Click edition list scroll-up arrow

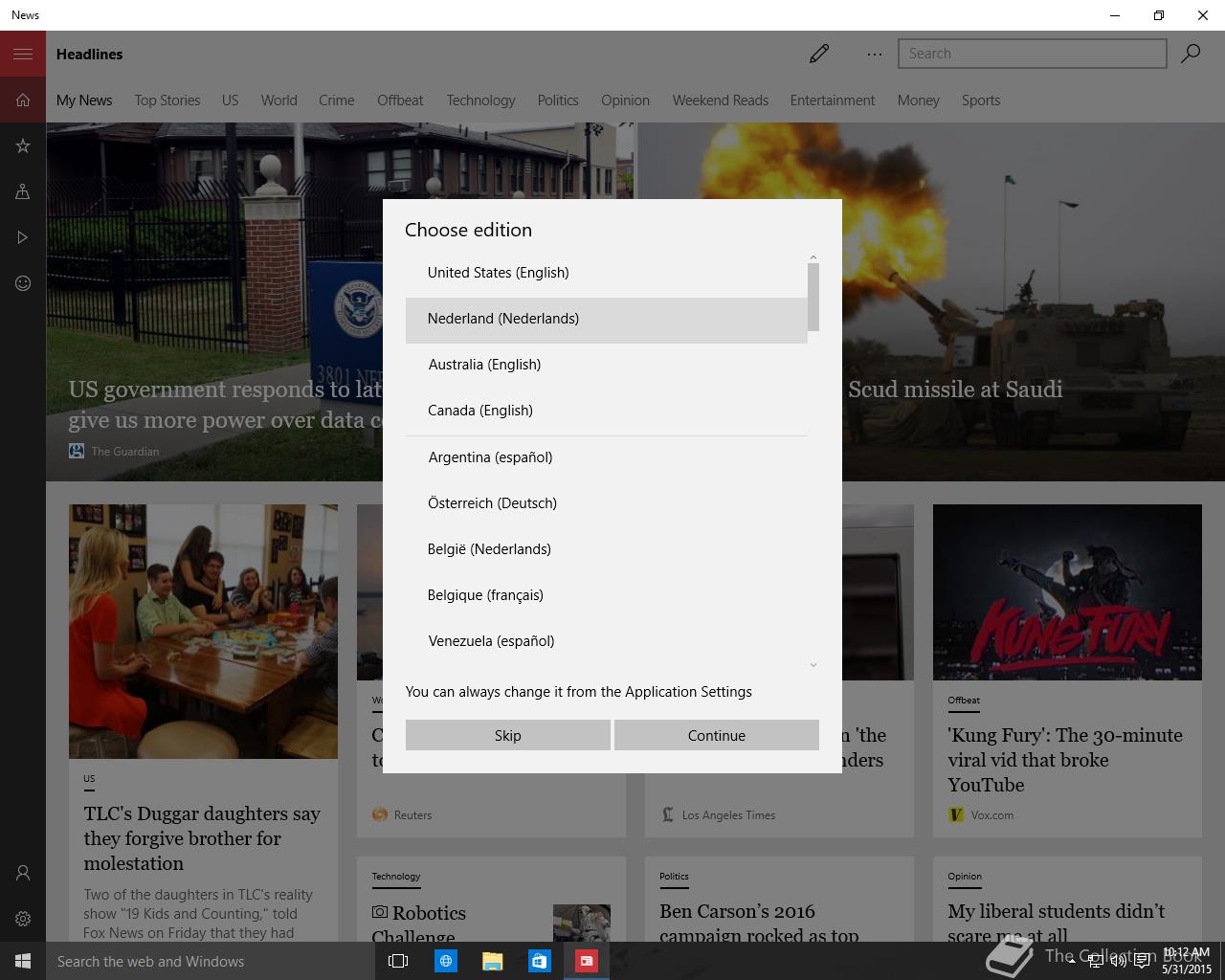[813, 257]
